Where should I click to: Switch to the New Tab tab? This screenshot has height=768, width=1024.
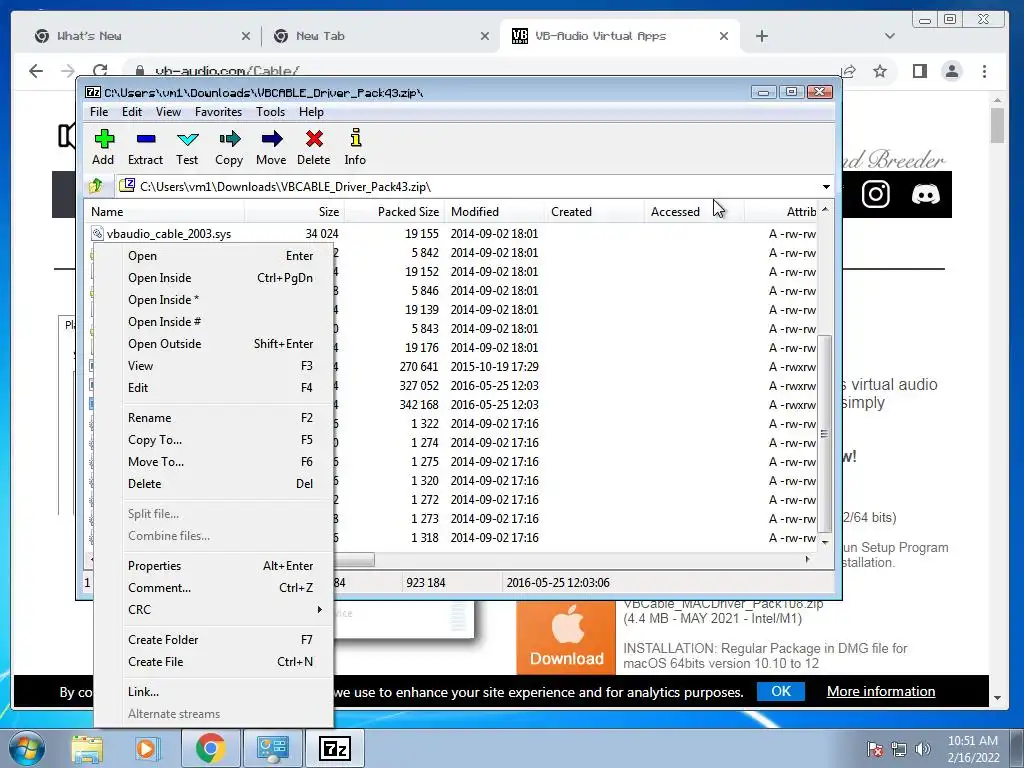point(381,36)
